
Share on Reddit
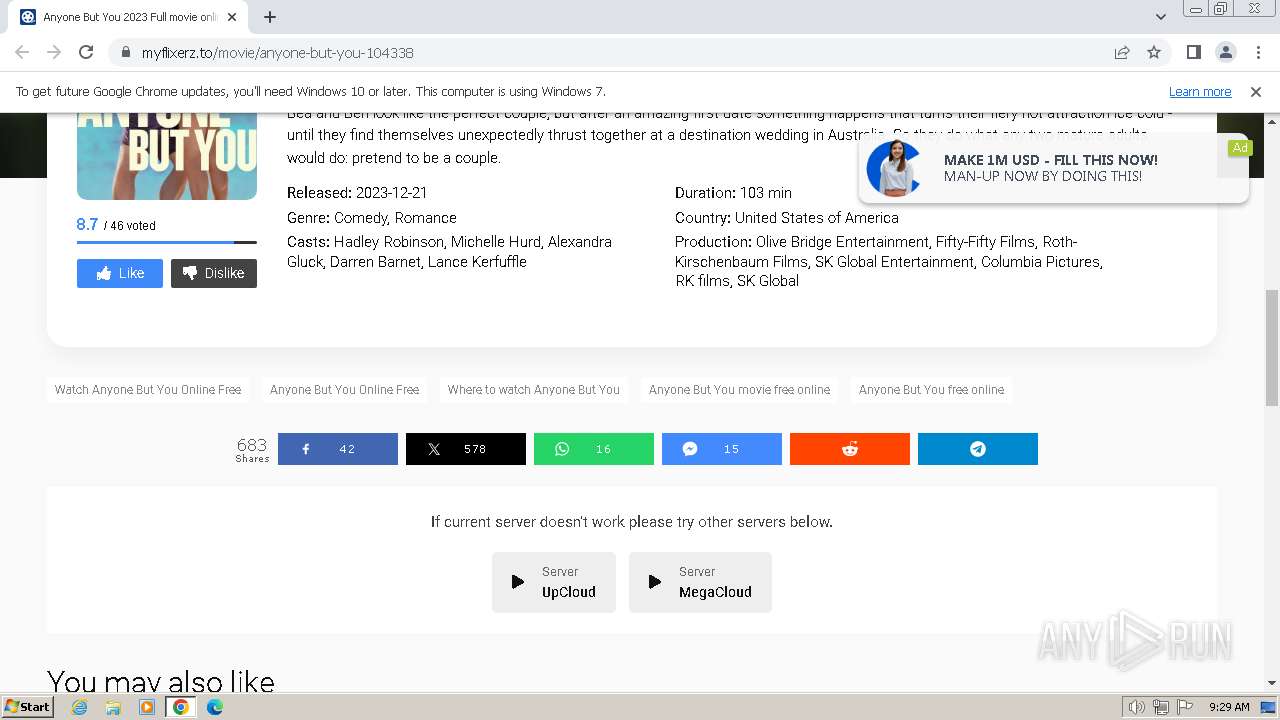tap(850, 449)
